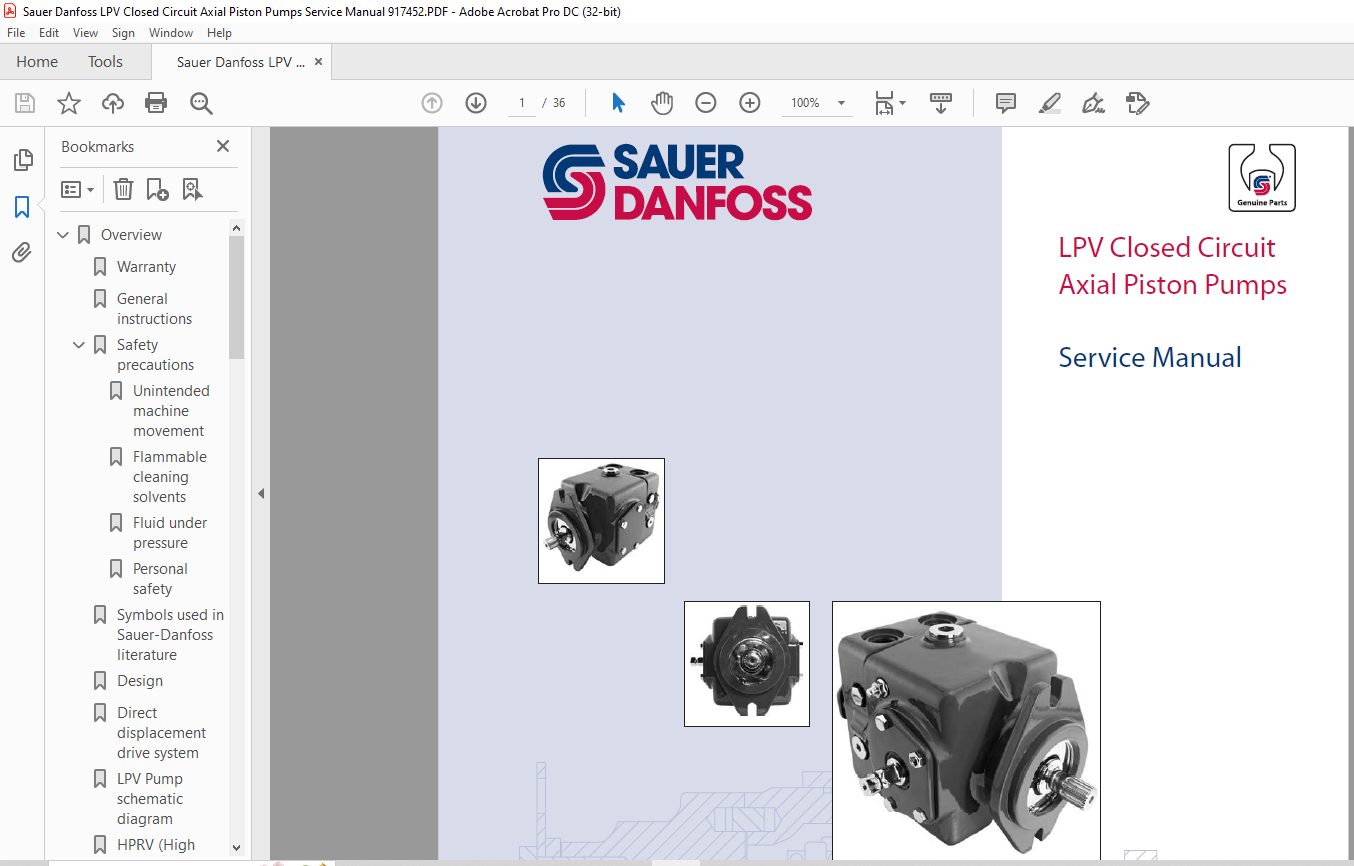This screenshot has width=1354, height=866.
Task: Toggle the Bookmarks navigation panel icon
Action: pyautogui.click(x=22, y=207)
